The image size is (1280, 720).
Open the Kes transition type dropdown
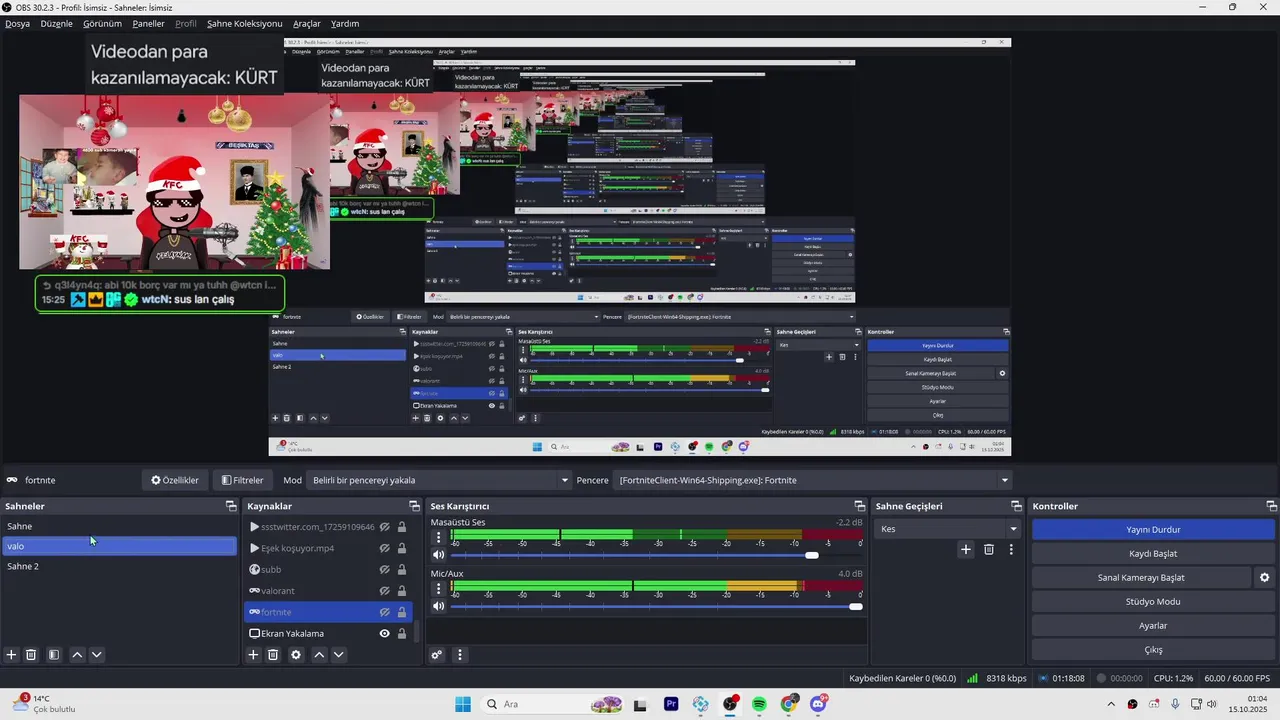[946, 529]
